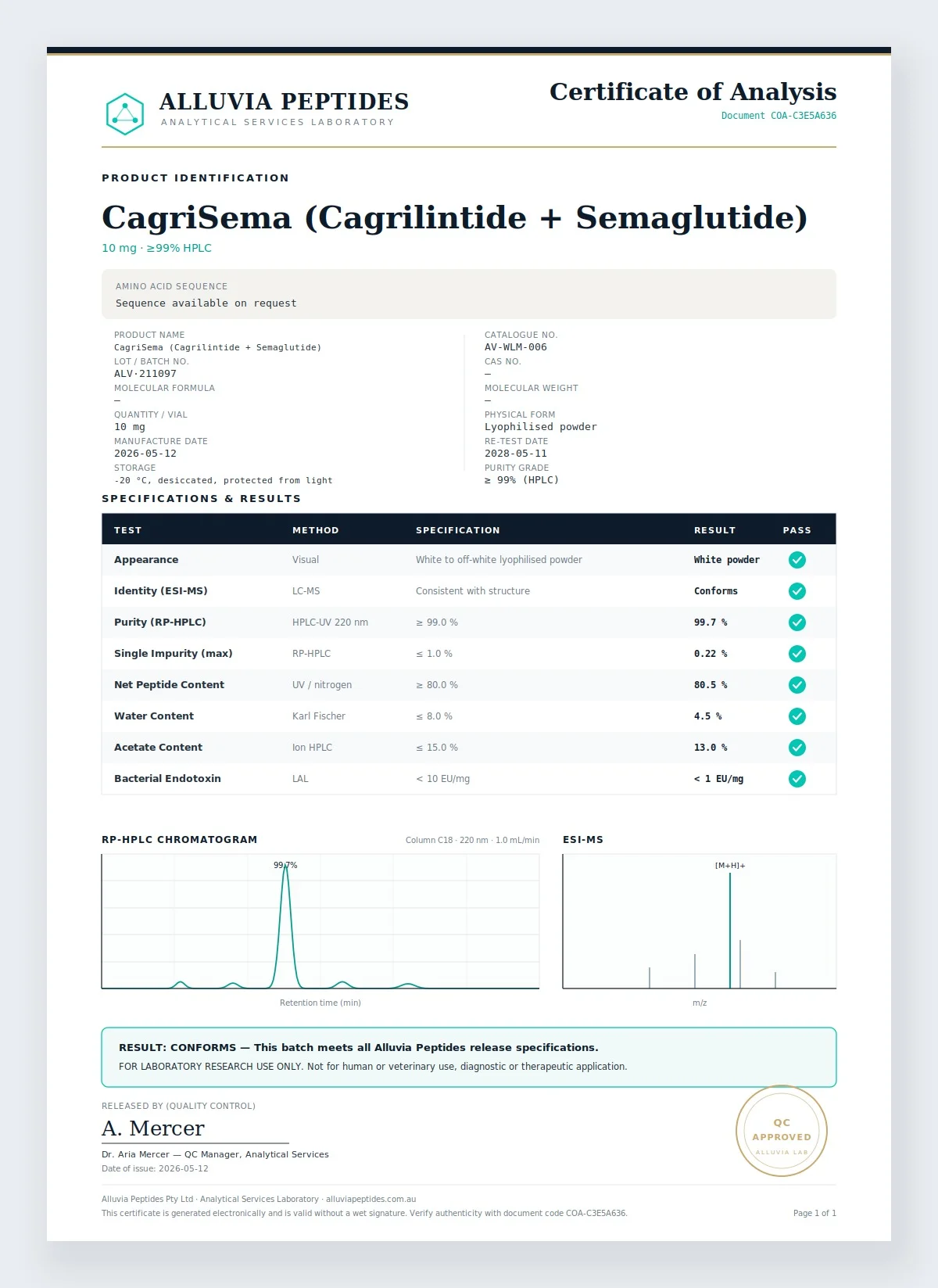The height and width of the screenshot is (1288, 938).
Task: Click the pass checkmark for Bacterial Endotoxin
Action: point(797,779)
